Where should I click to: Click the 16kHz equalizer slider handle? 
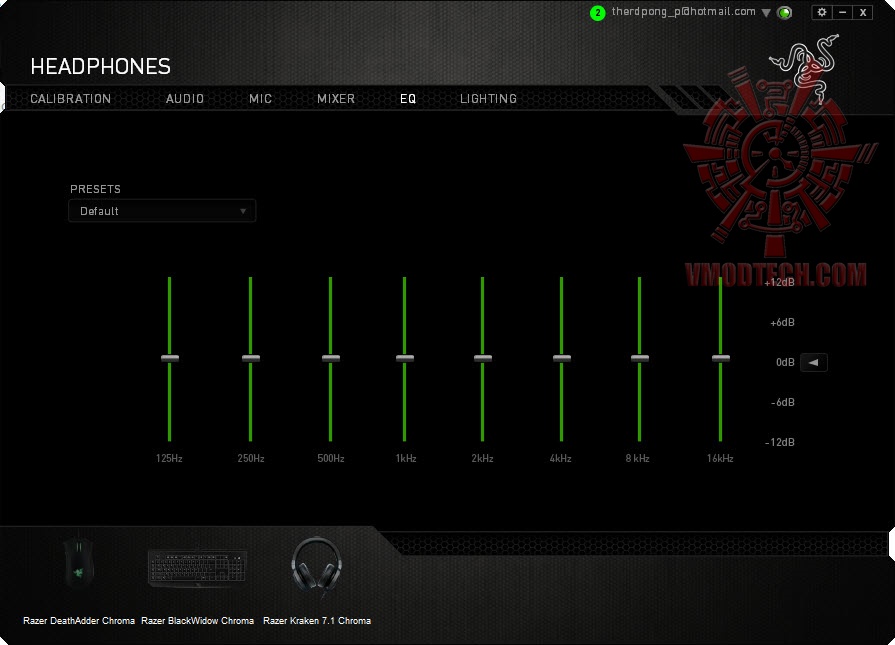tap(720, 358)
